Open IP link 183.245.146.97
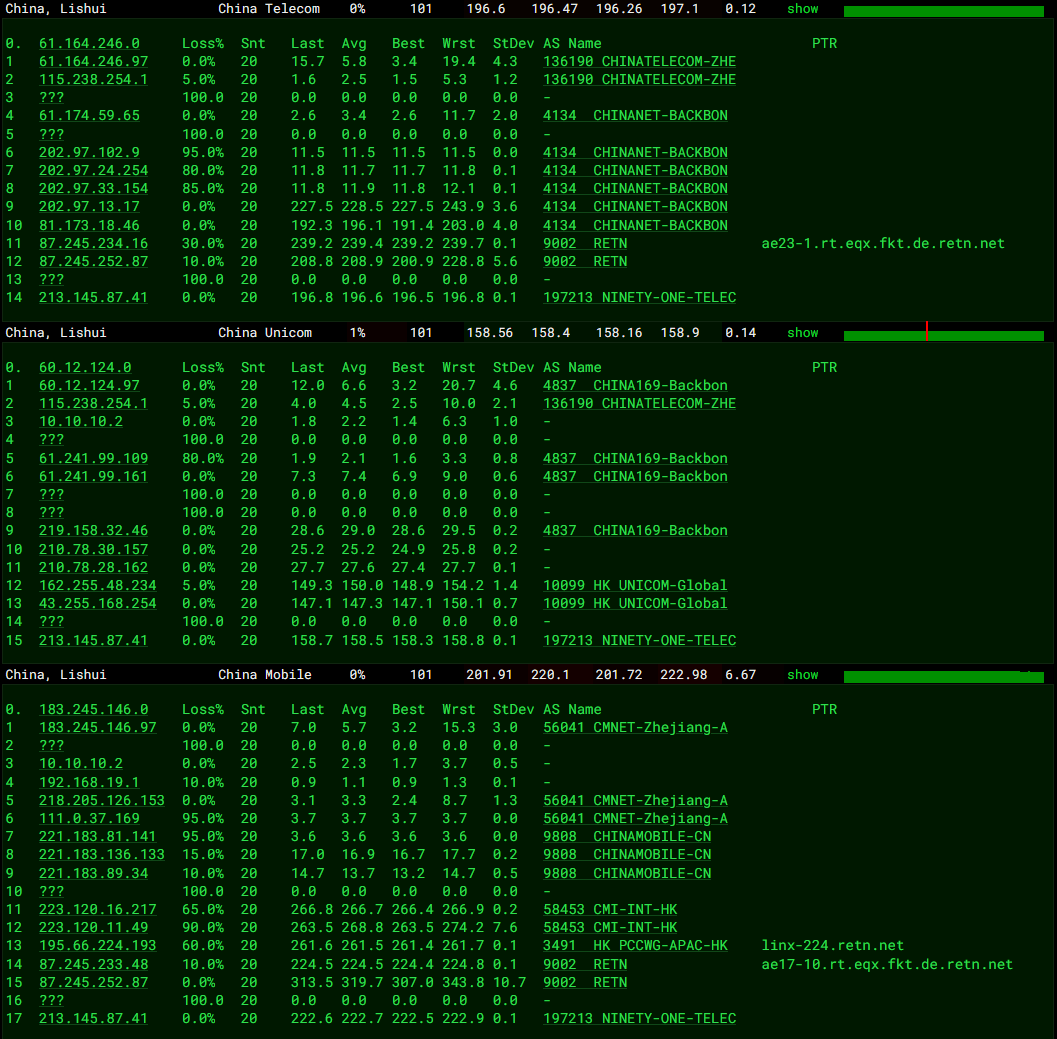This screenshot has height=1039, width=1057. click(97, 728)
